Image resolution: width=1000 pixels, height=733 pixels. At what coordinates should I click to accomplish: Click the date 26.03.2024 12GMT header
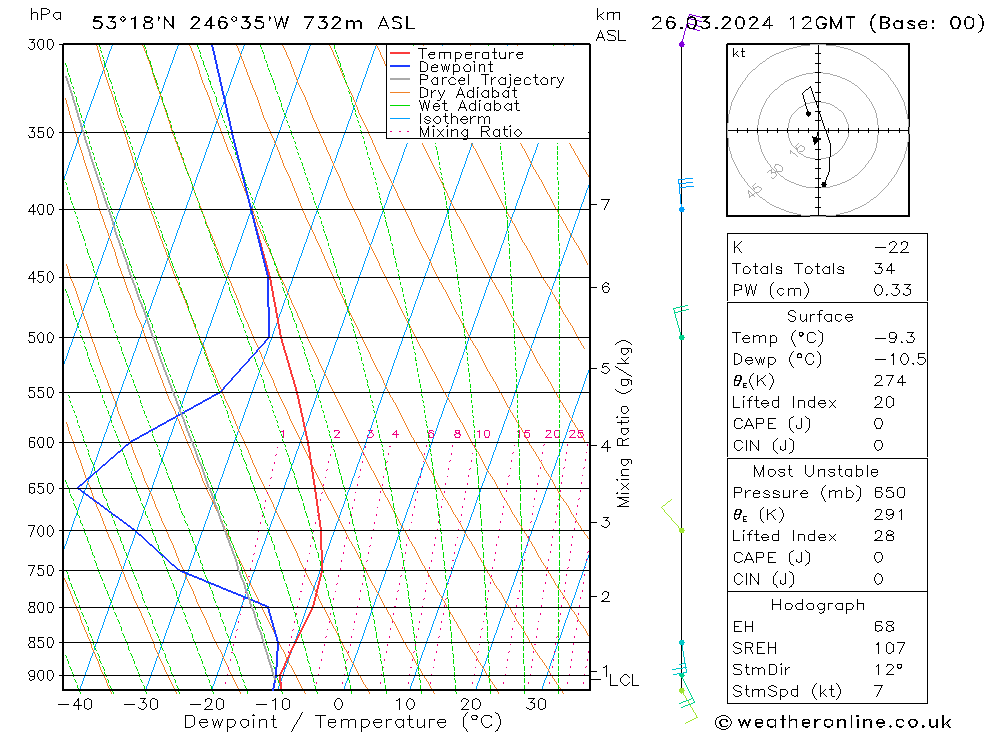coord(753,23)
